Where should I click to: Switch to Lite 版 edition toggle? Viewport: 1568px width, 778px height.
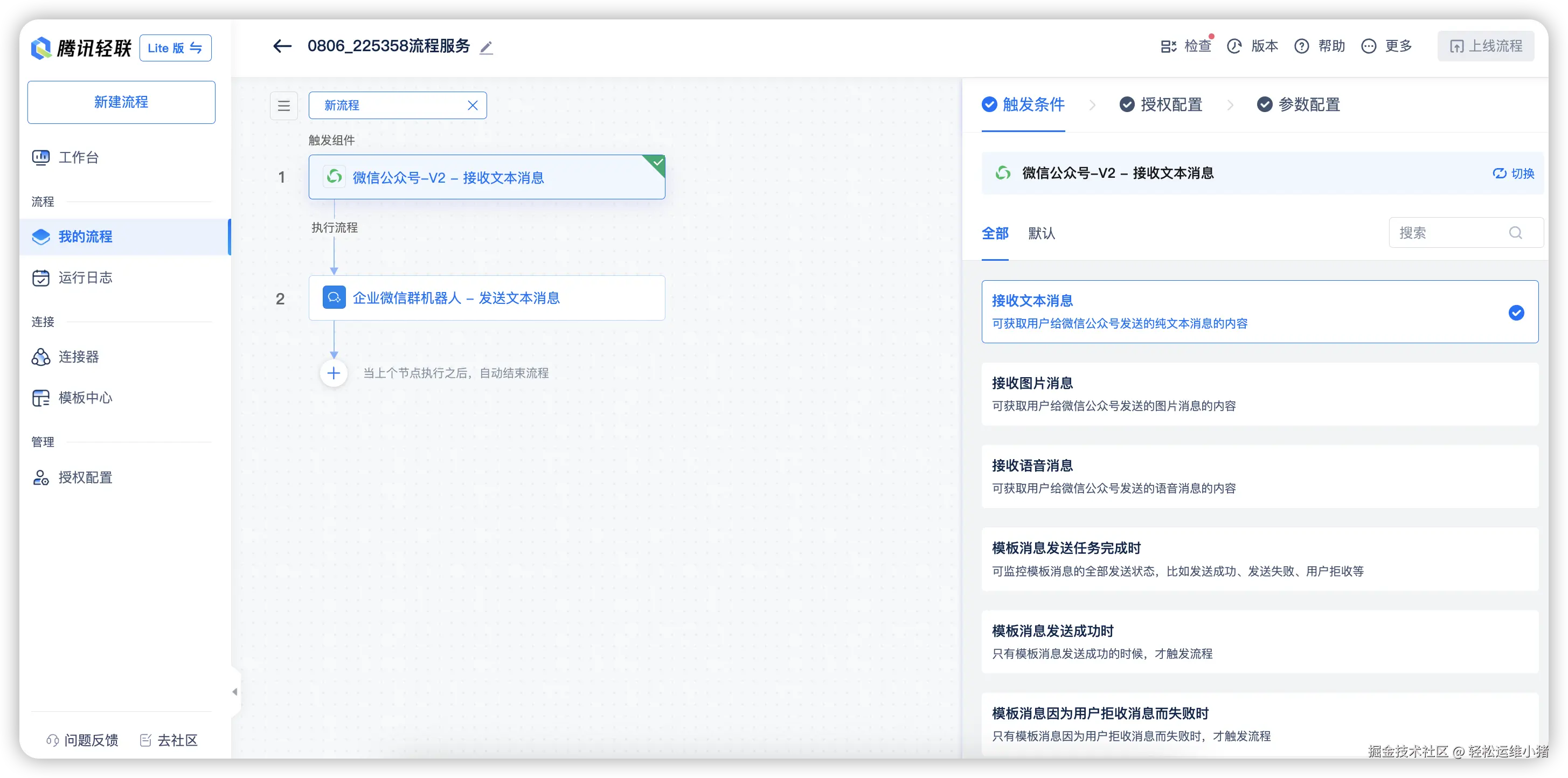(x=175, y=48)
